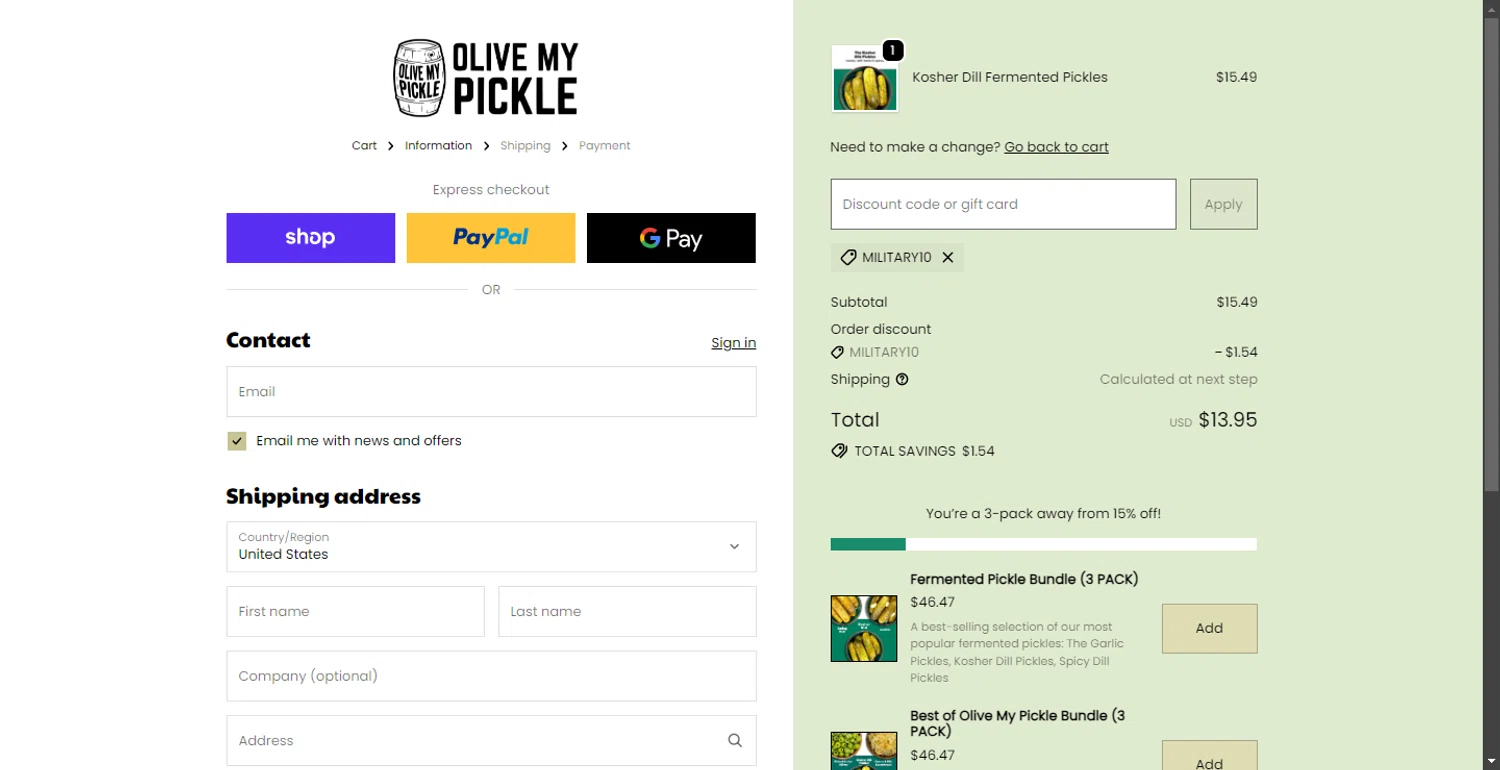Image resolution: width=1500 pixels, height=770 pixels.
Task: Apply the discount code
Action: tap(1223, 204)
